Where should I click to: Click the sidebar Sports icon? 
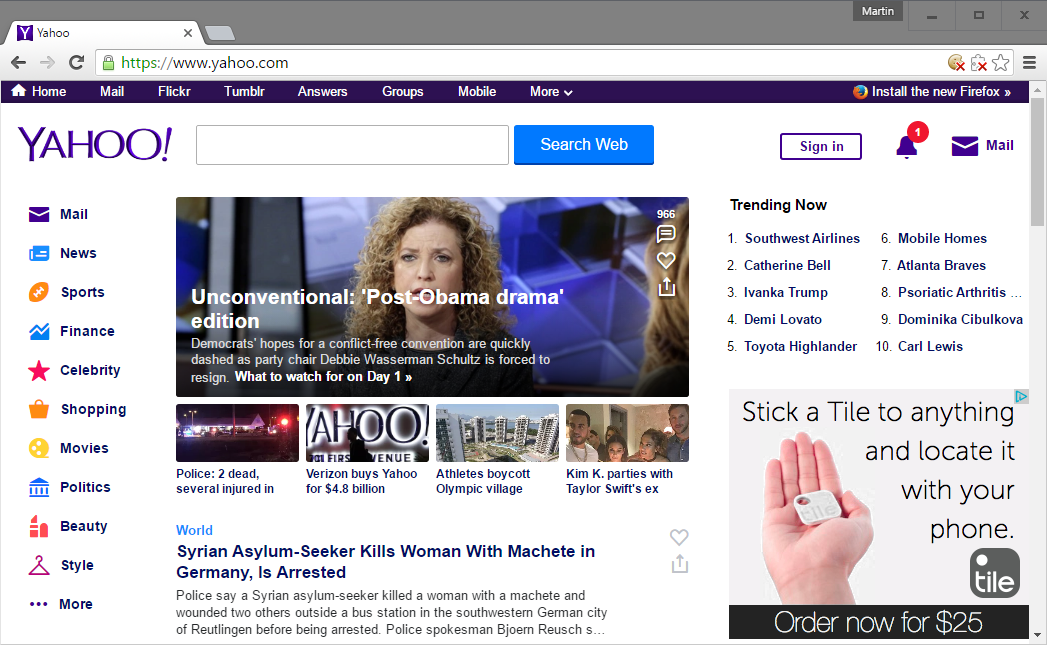click(39, 292)
